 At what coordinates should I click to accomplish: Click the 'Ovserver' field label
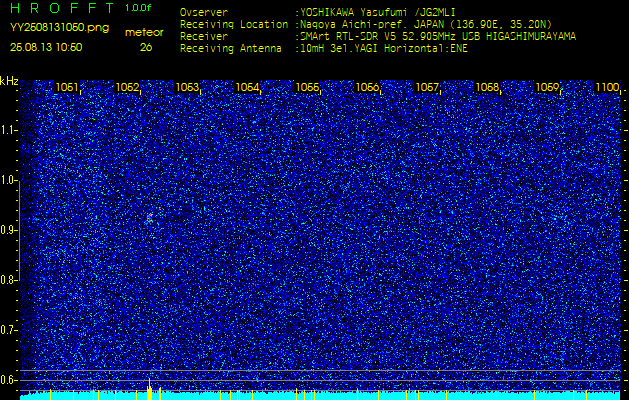[204, 12]
